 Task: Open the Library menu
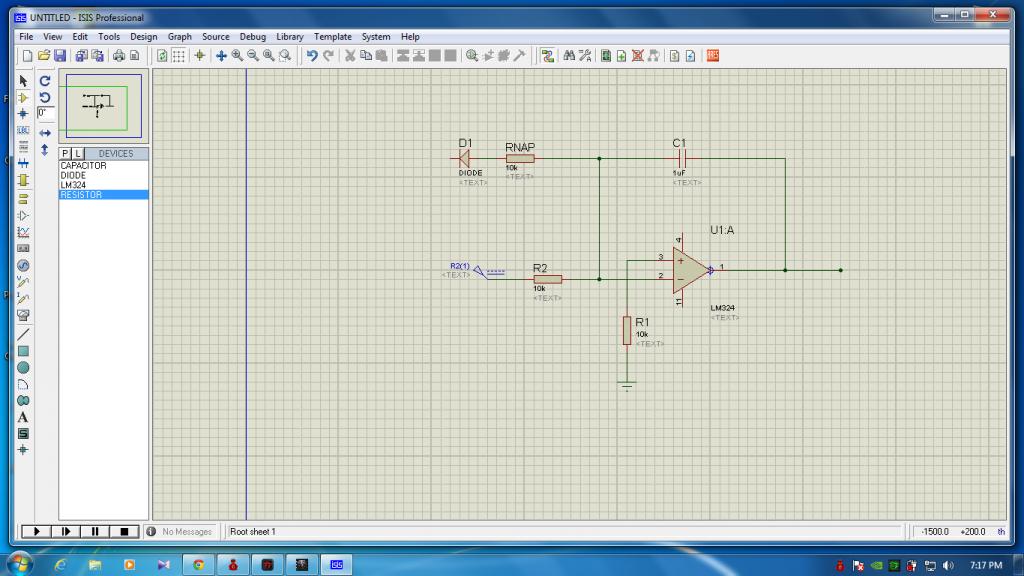click(x=289, y=37)
